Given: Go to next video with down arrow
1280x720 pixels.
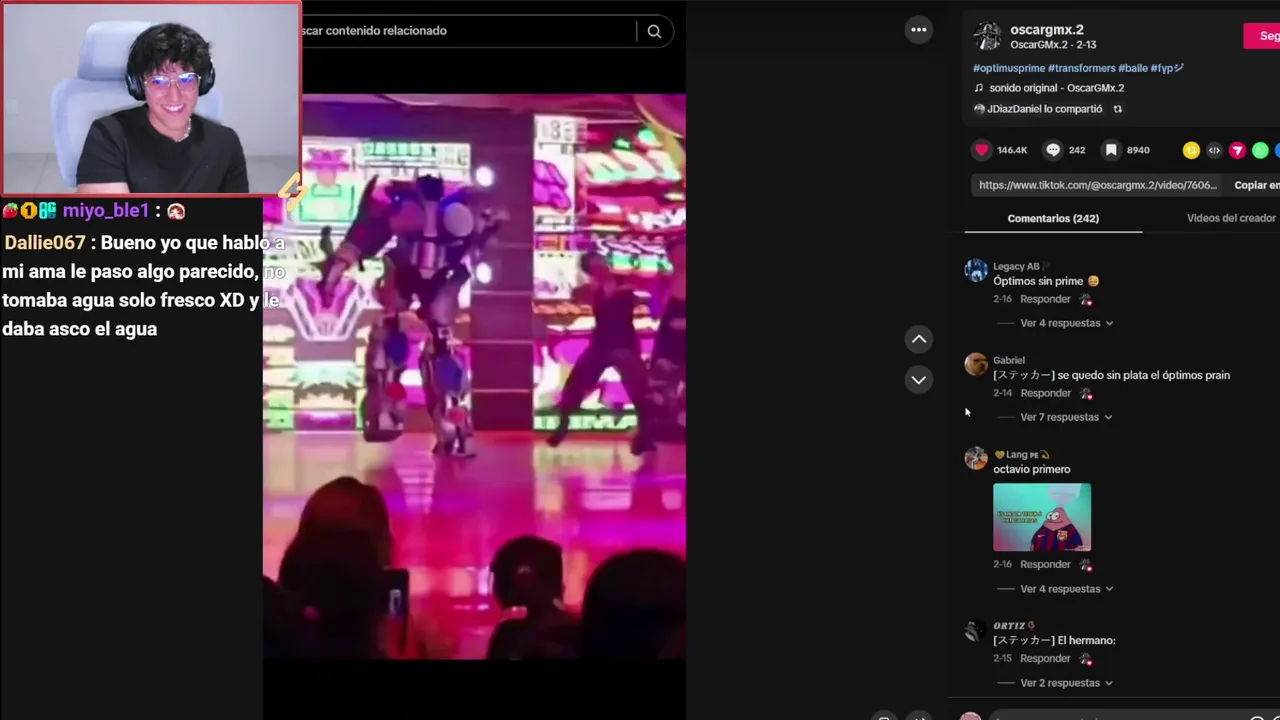Looking at the screenshot, I should (918, 379).
